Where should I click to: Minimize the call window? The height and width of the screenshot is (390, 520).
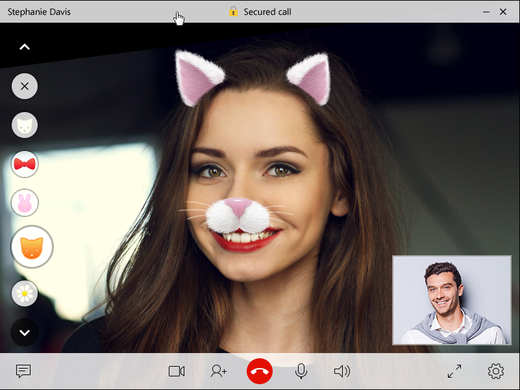(x=486, y=12)
